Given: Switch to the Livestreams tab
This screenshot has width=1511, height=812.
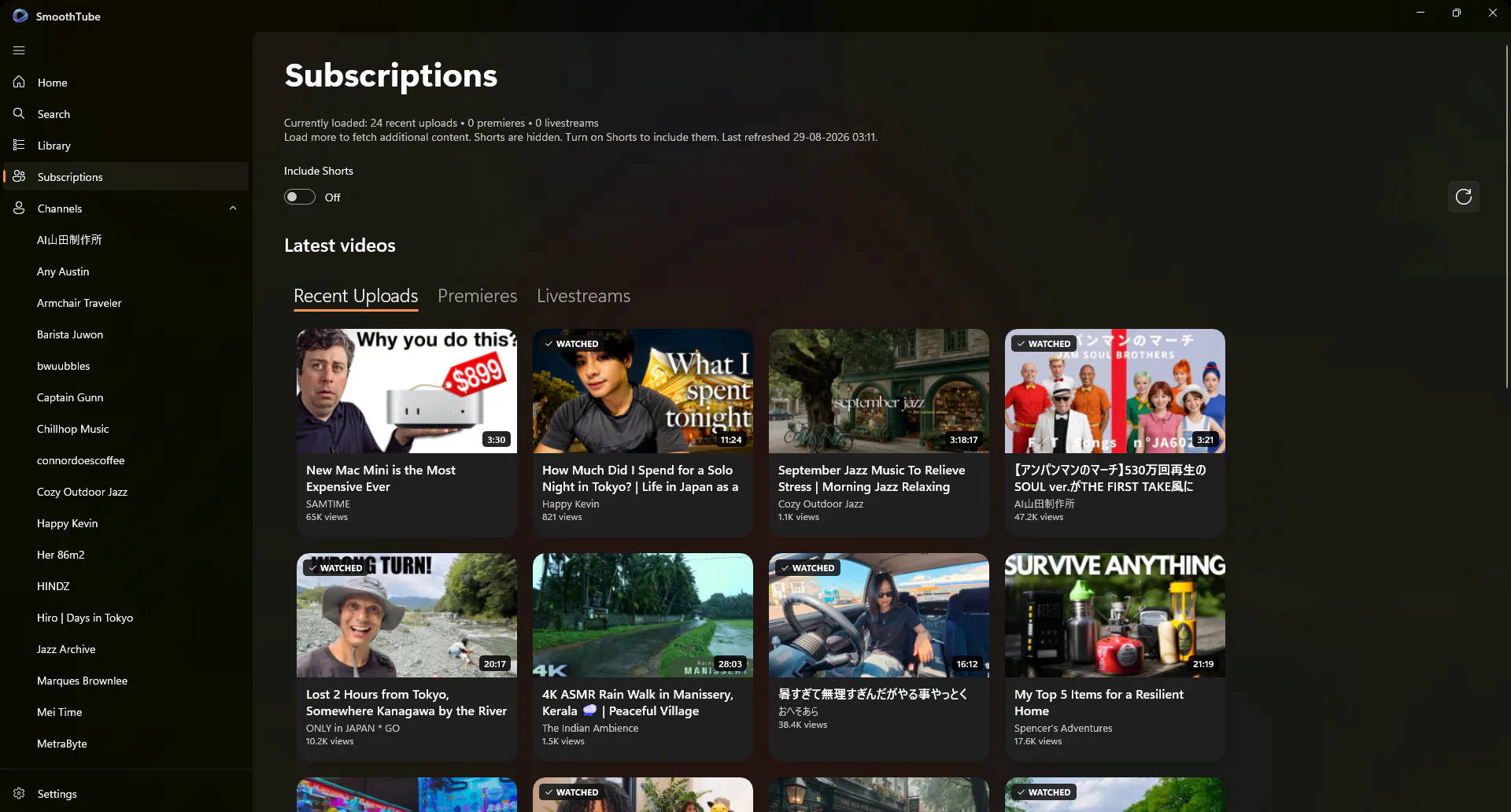Looking at the screenshot, I should tap(584, 296).
